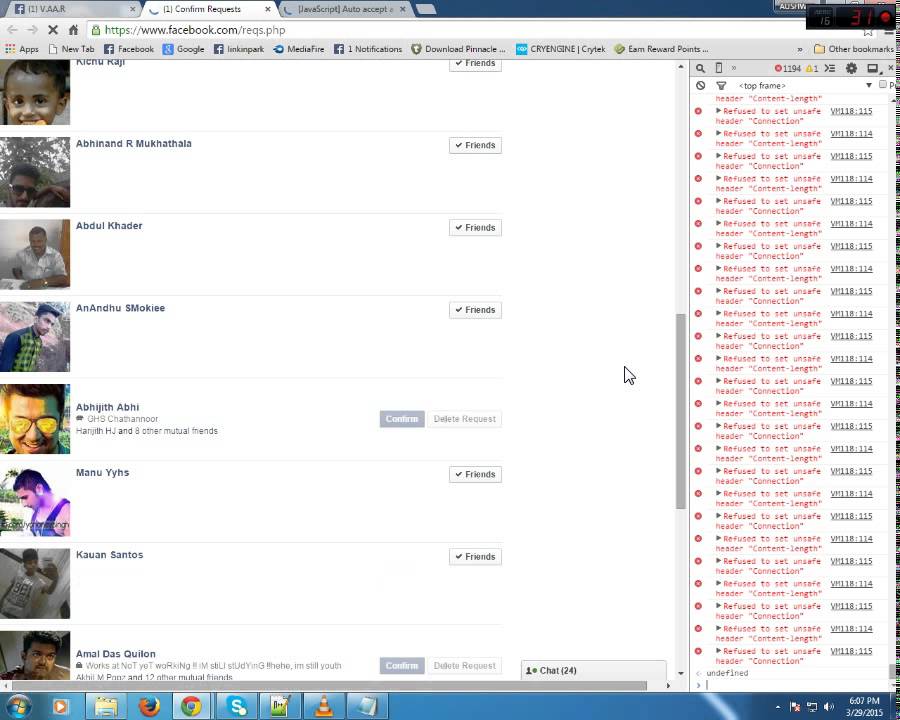The height and width of the screenshot is (720, 900).
Task: Launch Firefox from the taskbar
Action: 149,706
